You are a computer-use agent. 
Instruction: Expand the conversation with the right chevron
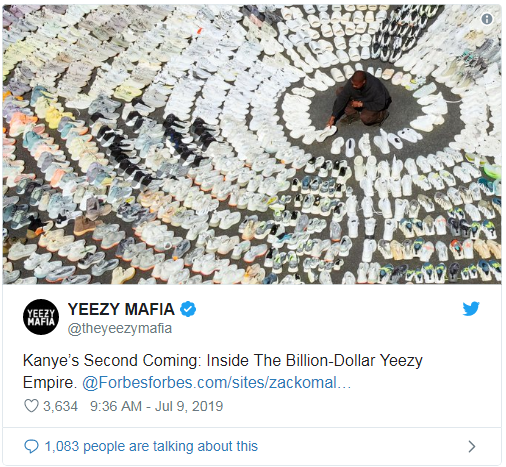tap(471, 446)
